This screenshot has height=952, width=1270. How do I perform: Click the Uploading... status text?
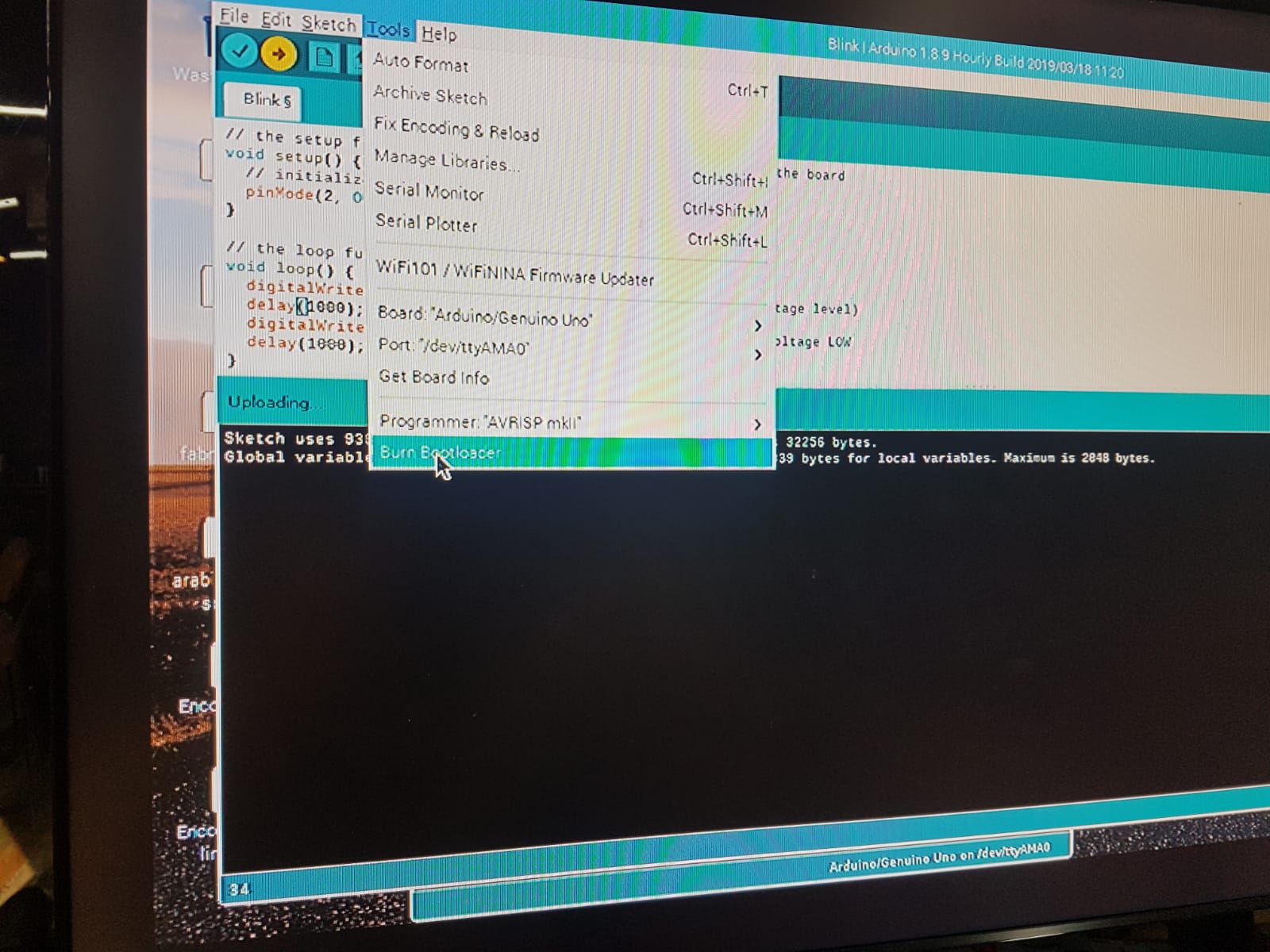274,402
